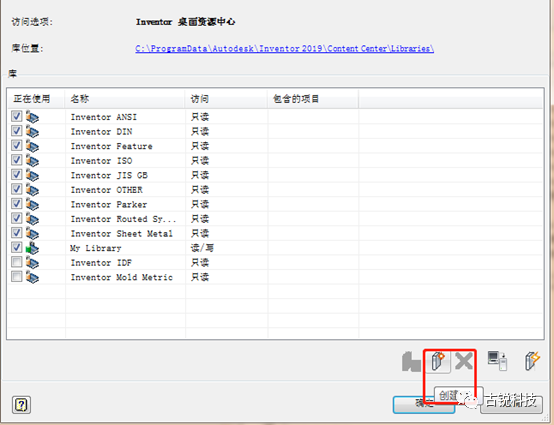The width and height of the screenshot is (554, 425).
Task: Click the 只读 access cell of Inventor ISO
Action: (x=200, y=160)
